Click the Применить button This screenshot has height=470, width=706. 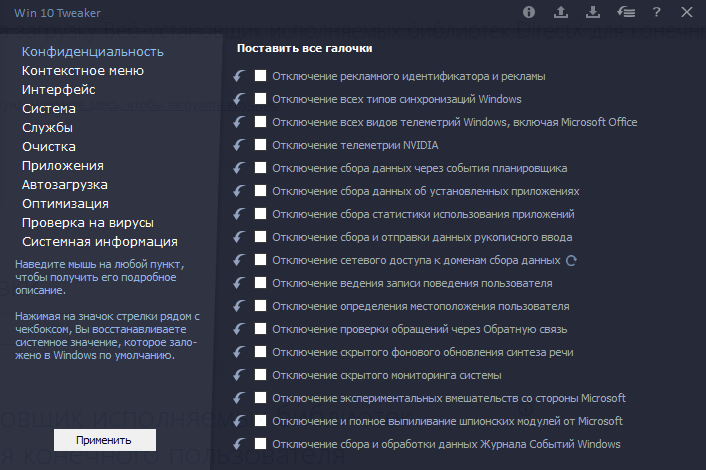pyautogui.click(x=105, y=440)
